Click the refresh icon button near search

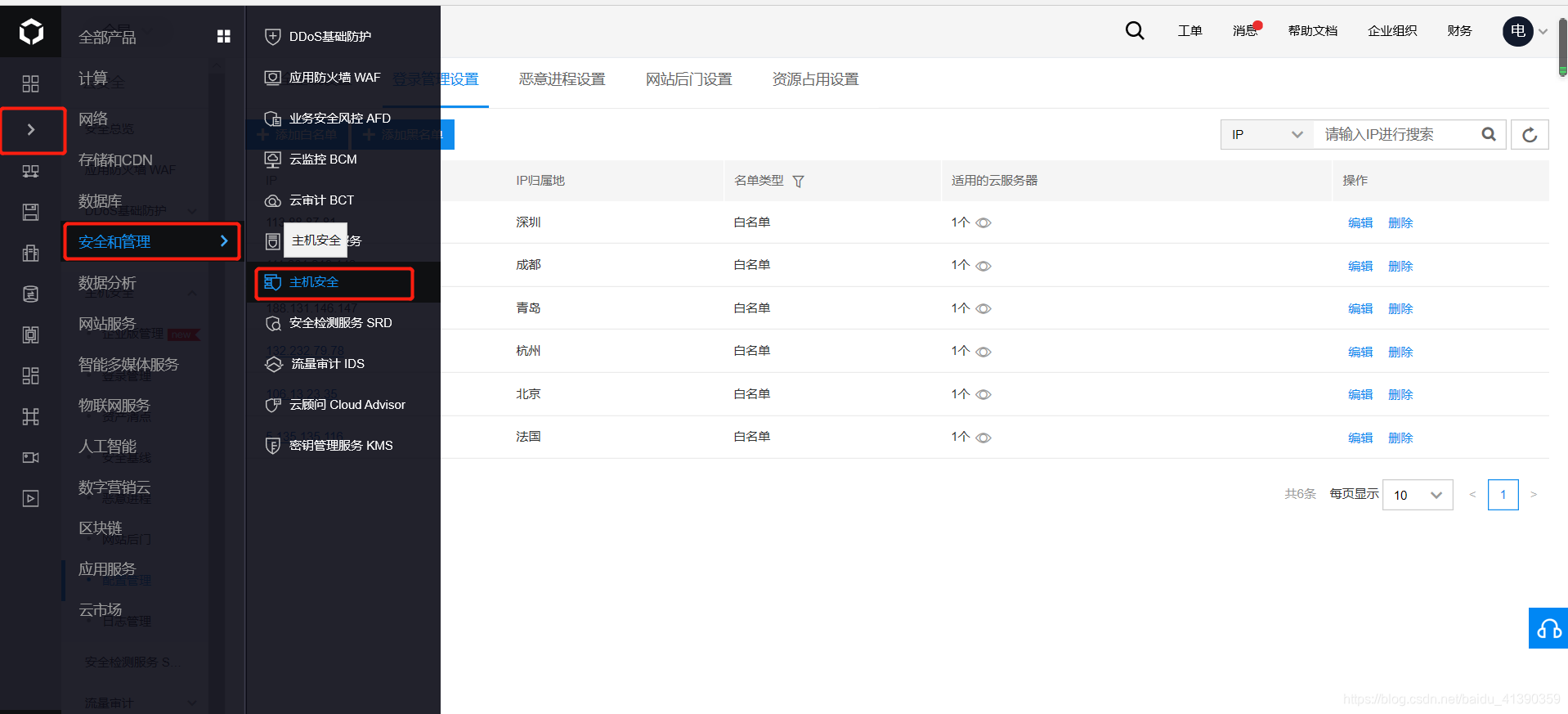click(1530, 134)
